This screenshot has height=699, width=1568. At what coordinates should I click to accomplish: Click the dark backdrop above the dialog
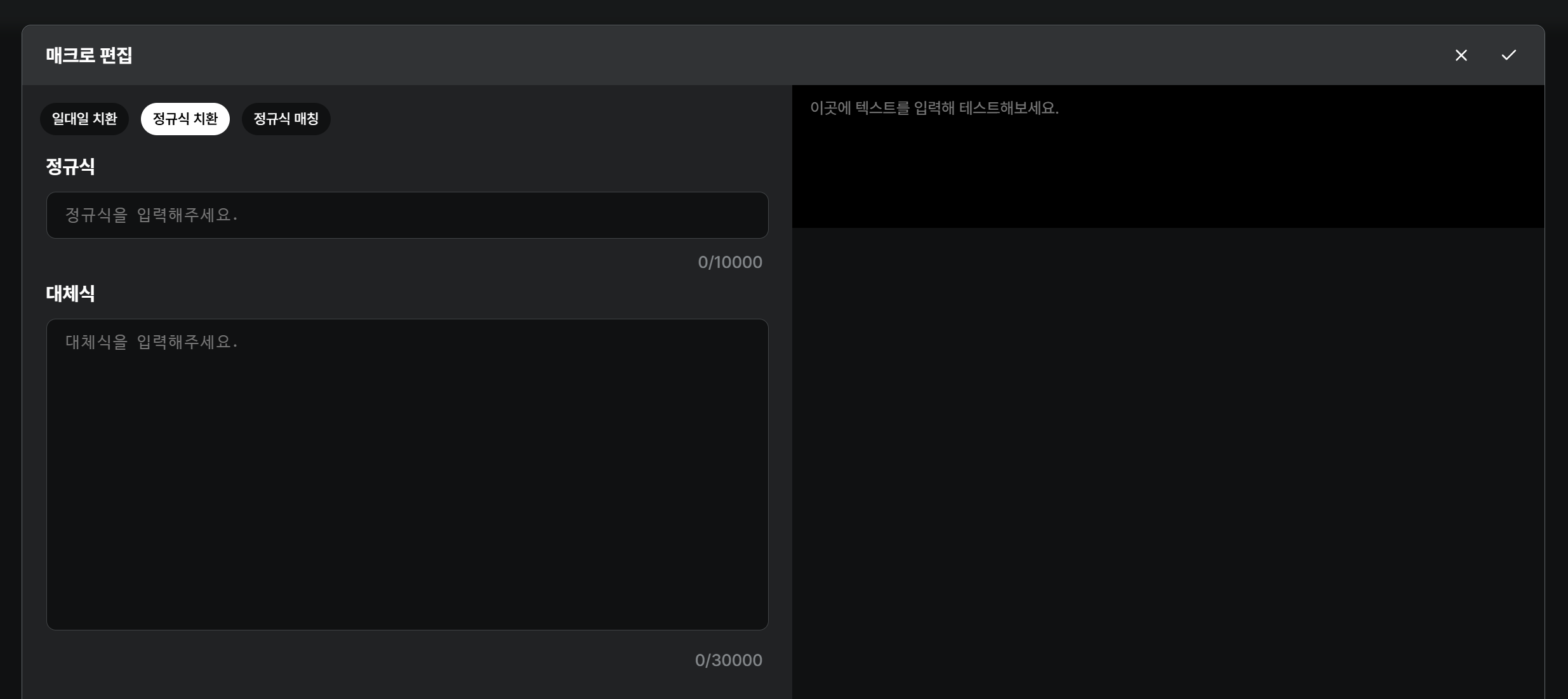[784, 11]
